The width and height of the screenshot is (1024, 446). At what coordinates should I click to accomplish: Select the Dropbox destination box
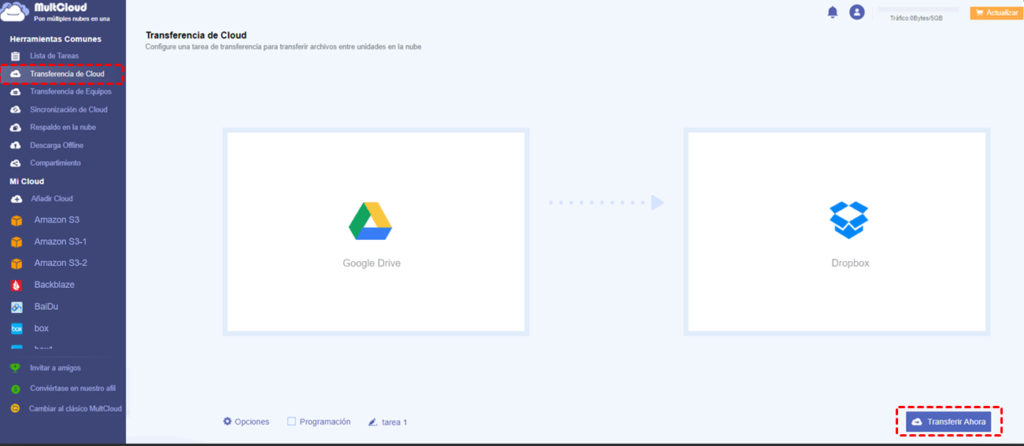(837, 232)
